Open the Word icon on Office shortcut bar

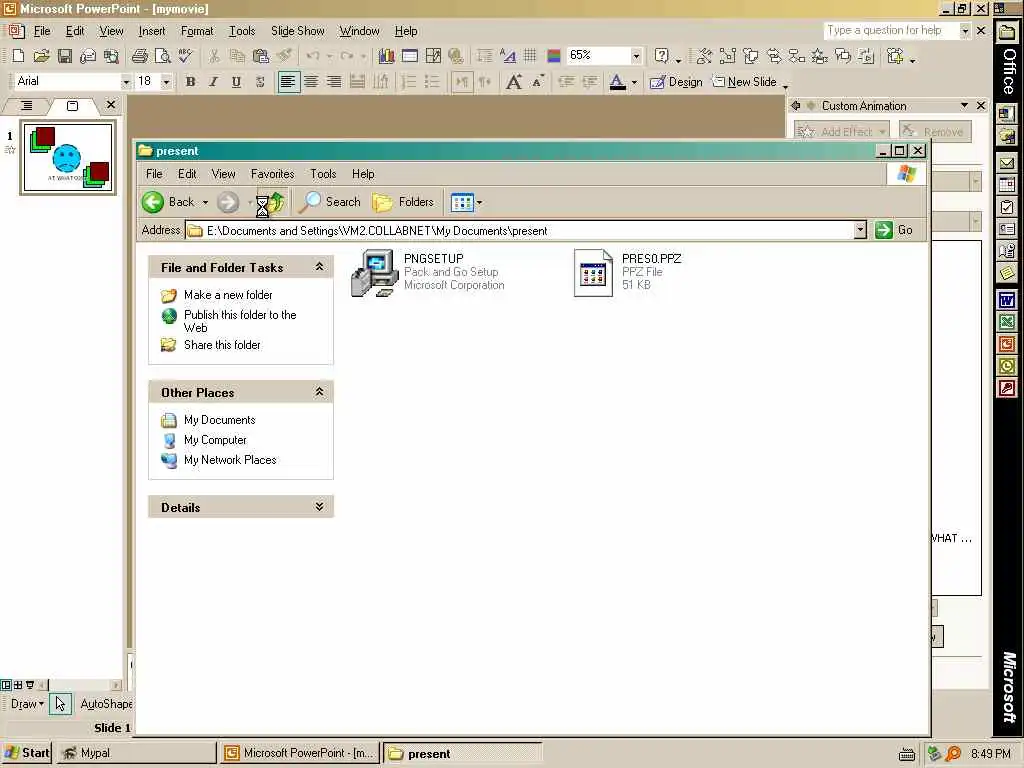1006,300
